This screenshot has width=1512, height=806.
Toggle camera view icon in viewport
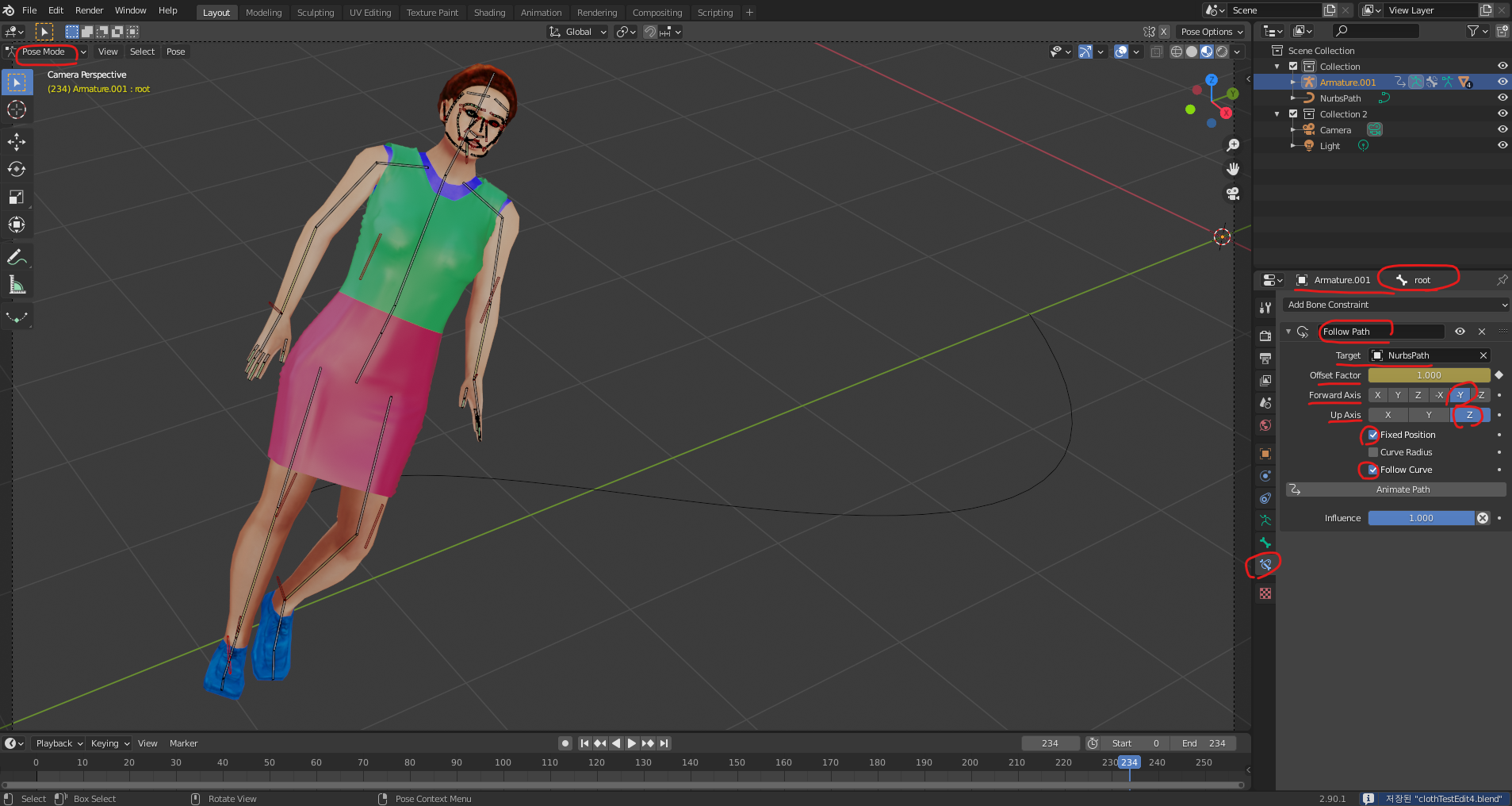(1233, 194)
